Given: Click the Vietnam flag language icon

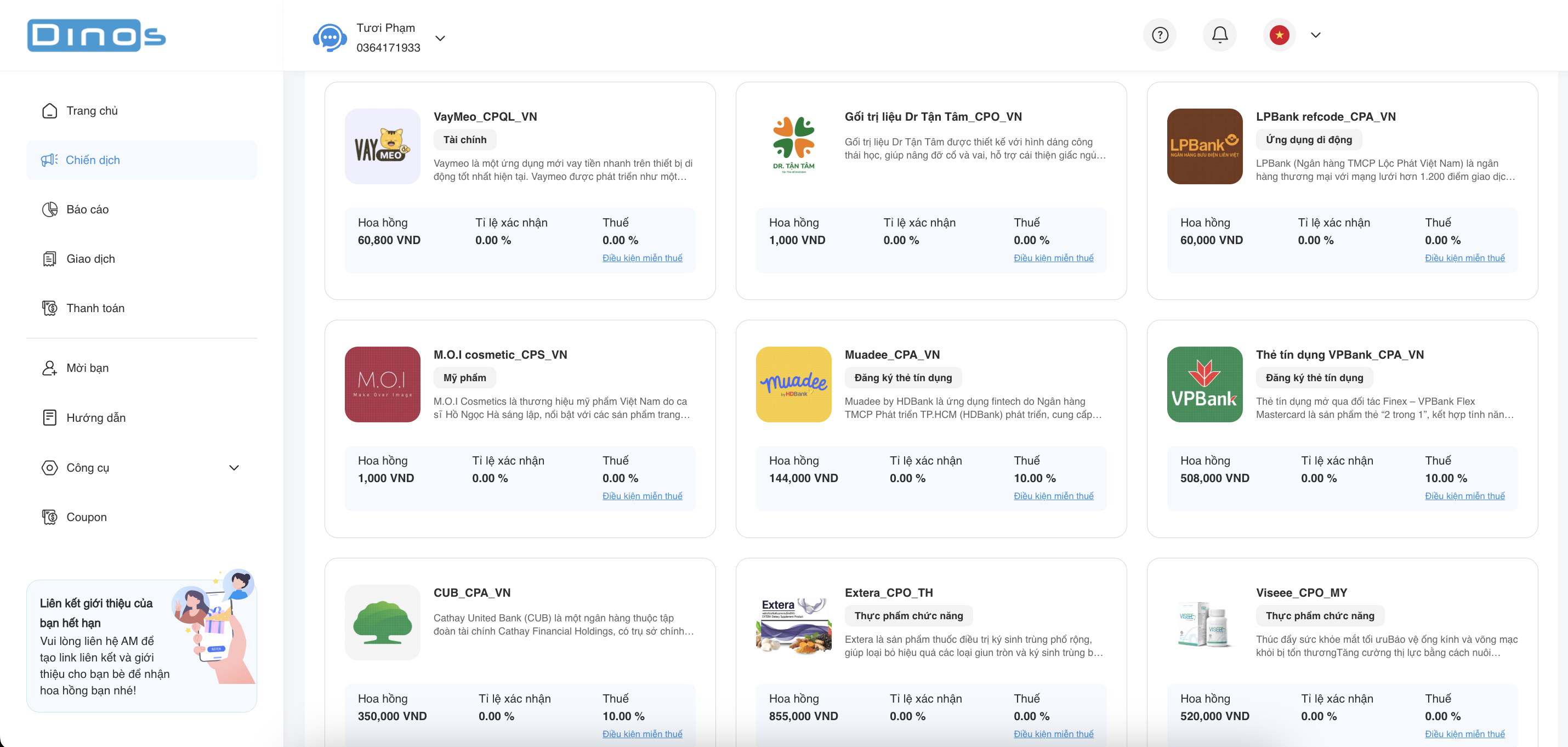Looking at the screenshot, I should point(1279,35).
